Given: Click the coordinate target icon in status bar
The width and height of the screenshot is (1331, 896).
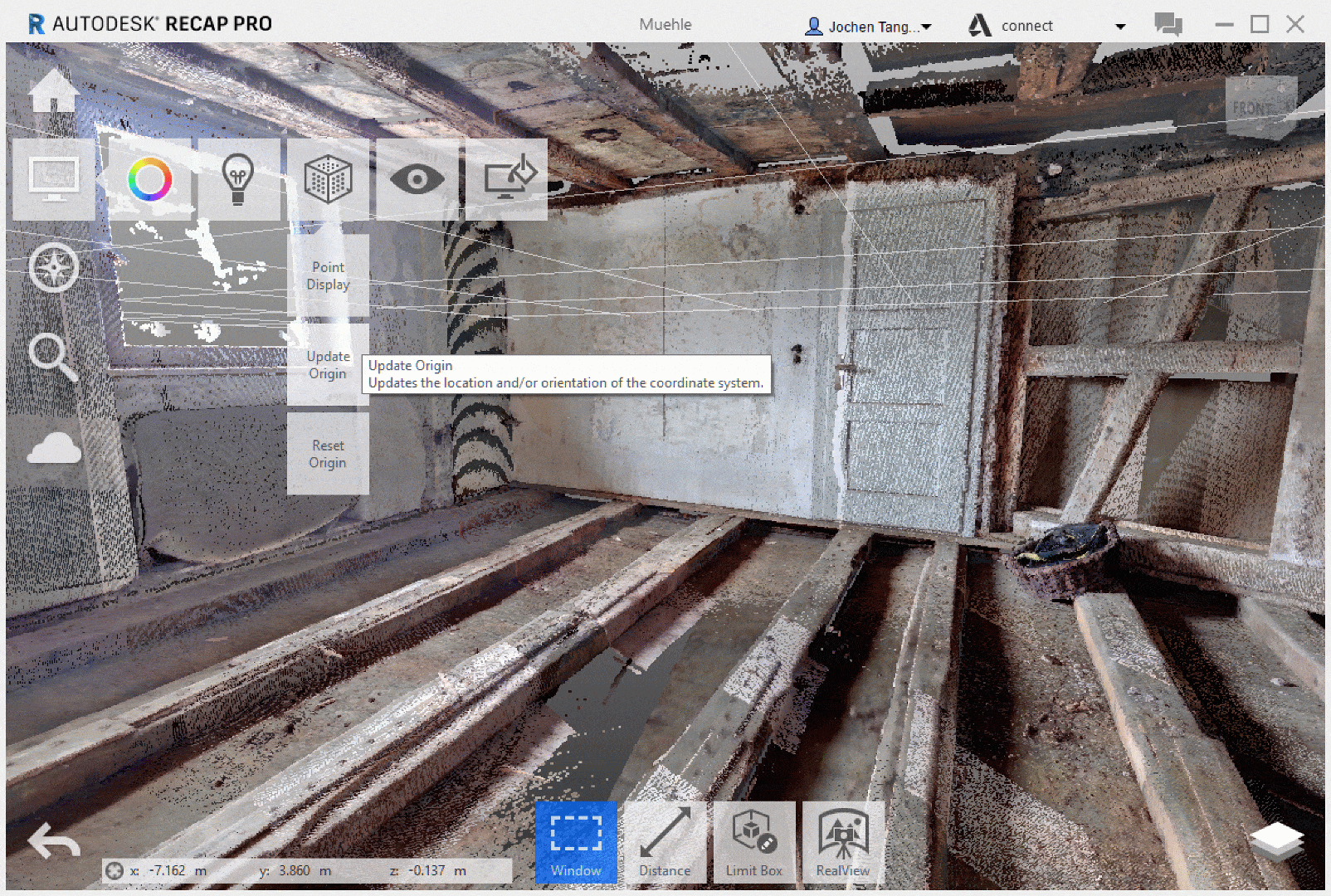Looking at the screenshot, I should pyautogui.click(x=115, y=870).
